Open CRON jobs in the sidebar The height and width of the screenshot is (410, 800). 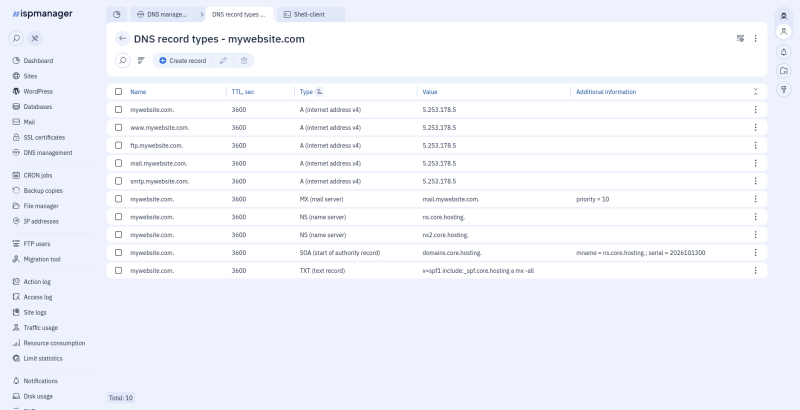click(x=33, y=175)
